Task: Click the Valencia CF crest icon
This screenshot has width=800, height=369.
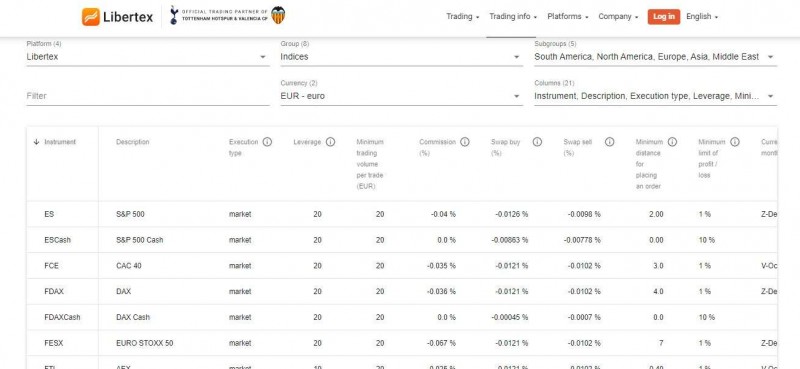Action: coord(278,16)
